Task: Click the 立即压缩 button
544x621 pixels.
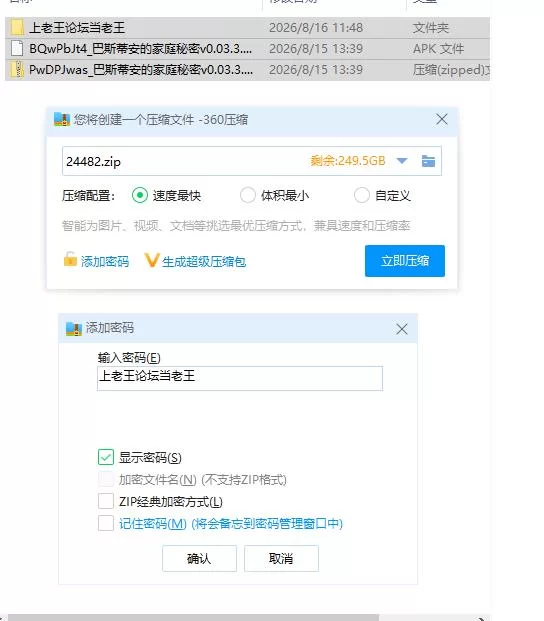Action: [x=405, y=261]
